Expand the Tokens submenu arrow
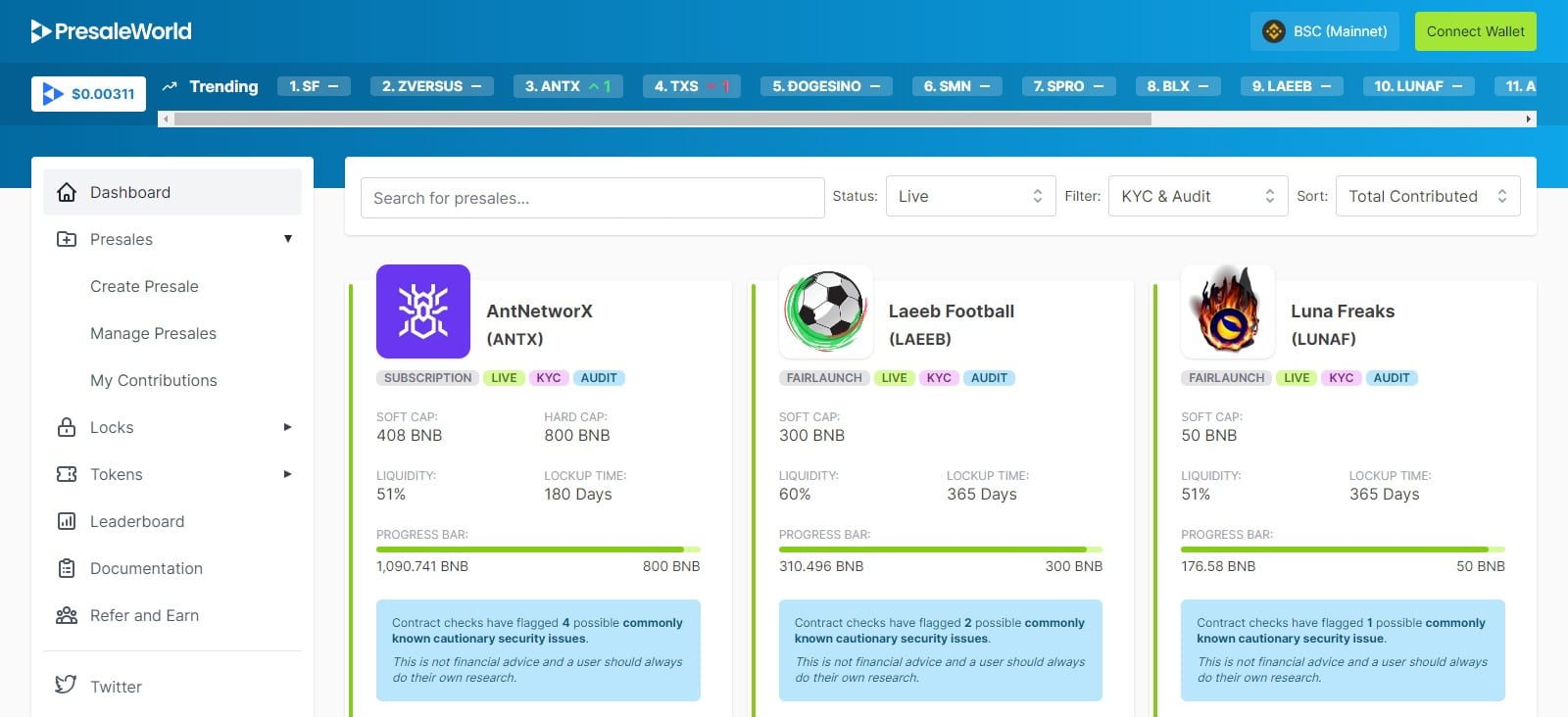This screenshot has height=717, width=1568. coord(288,474)
